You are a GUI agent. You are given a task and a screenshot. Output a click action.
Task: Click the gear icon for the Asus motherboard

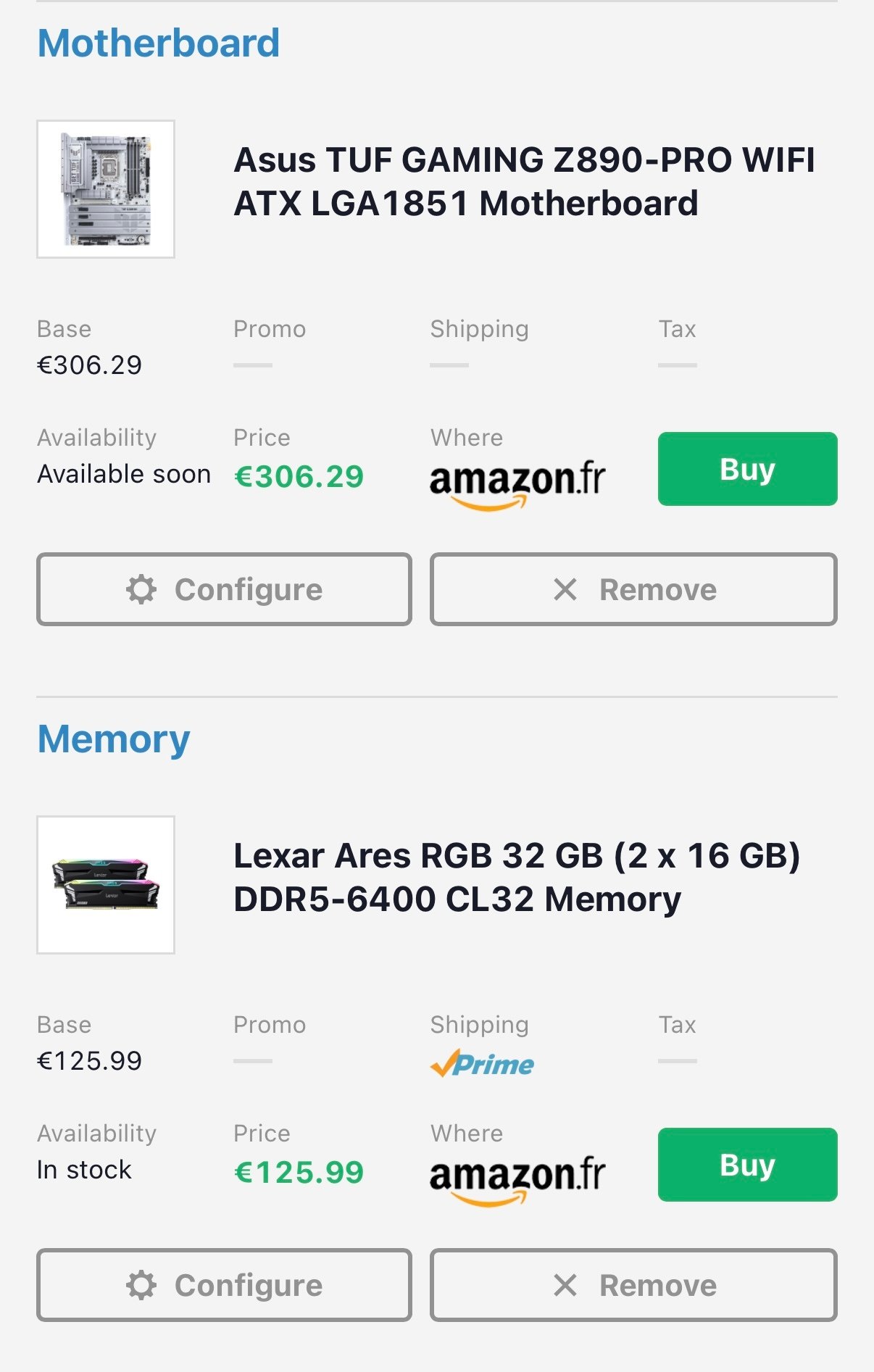point(141,589)
